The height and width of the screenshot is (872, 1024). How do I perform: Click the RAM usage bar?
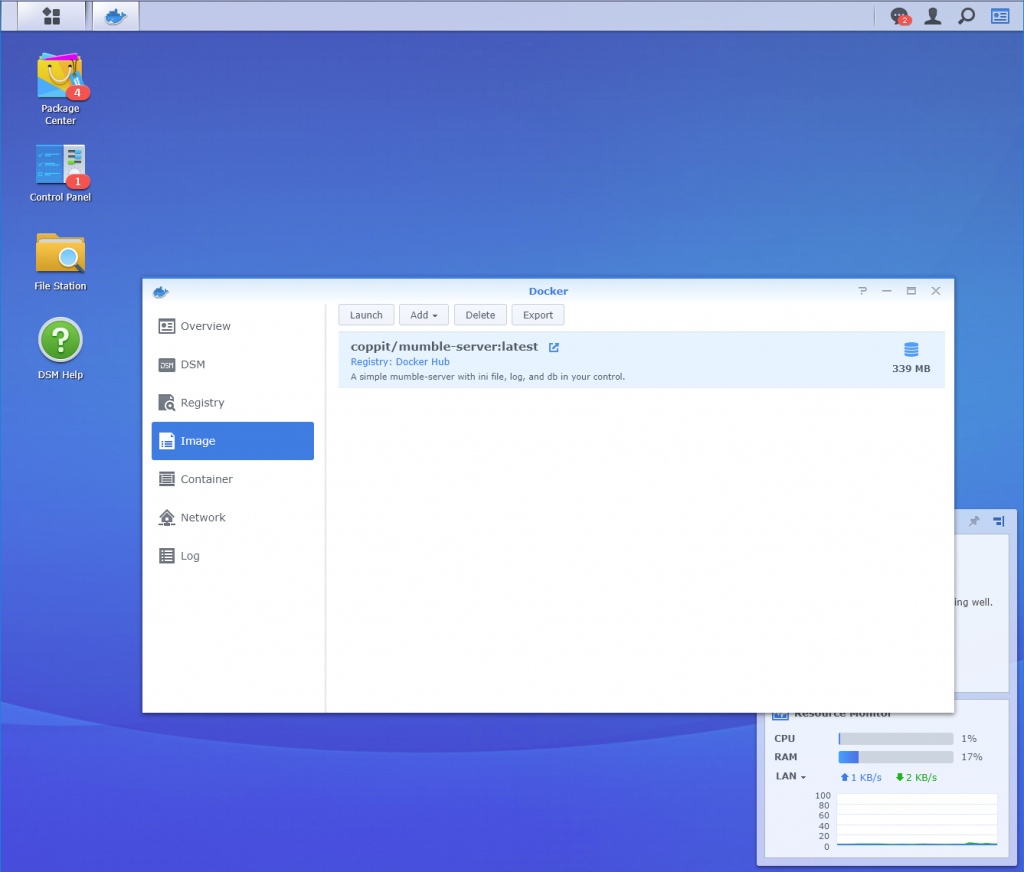click(895, 757)
